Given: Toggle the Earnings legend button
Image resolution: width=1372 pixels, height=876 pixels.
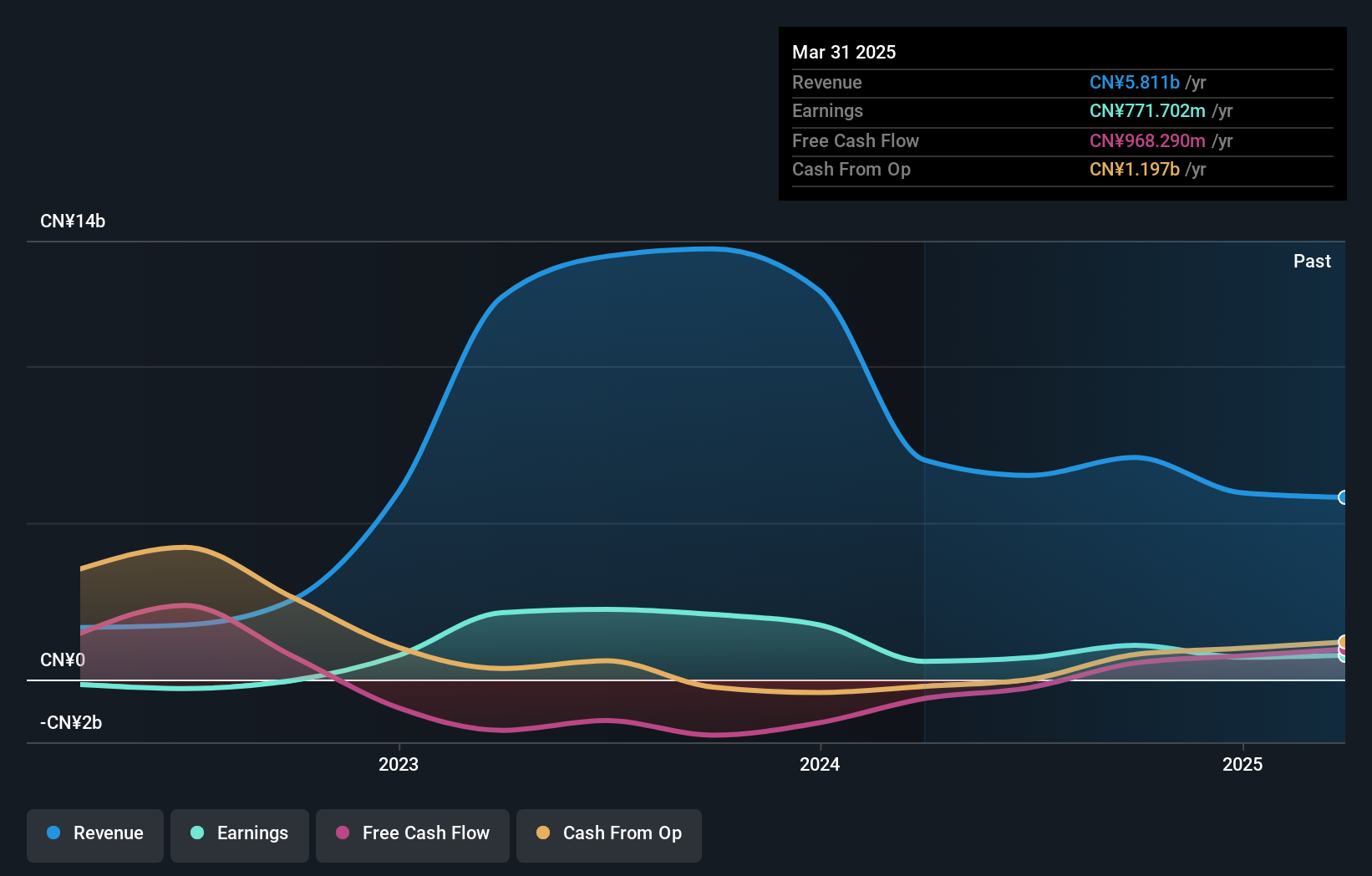Looking at the screenshot, I should coord(240,835).
